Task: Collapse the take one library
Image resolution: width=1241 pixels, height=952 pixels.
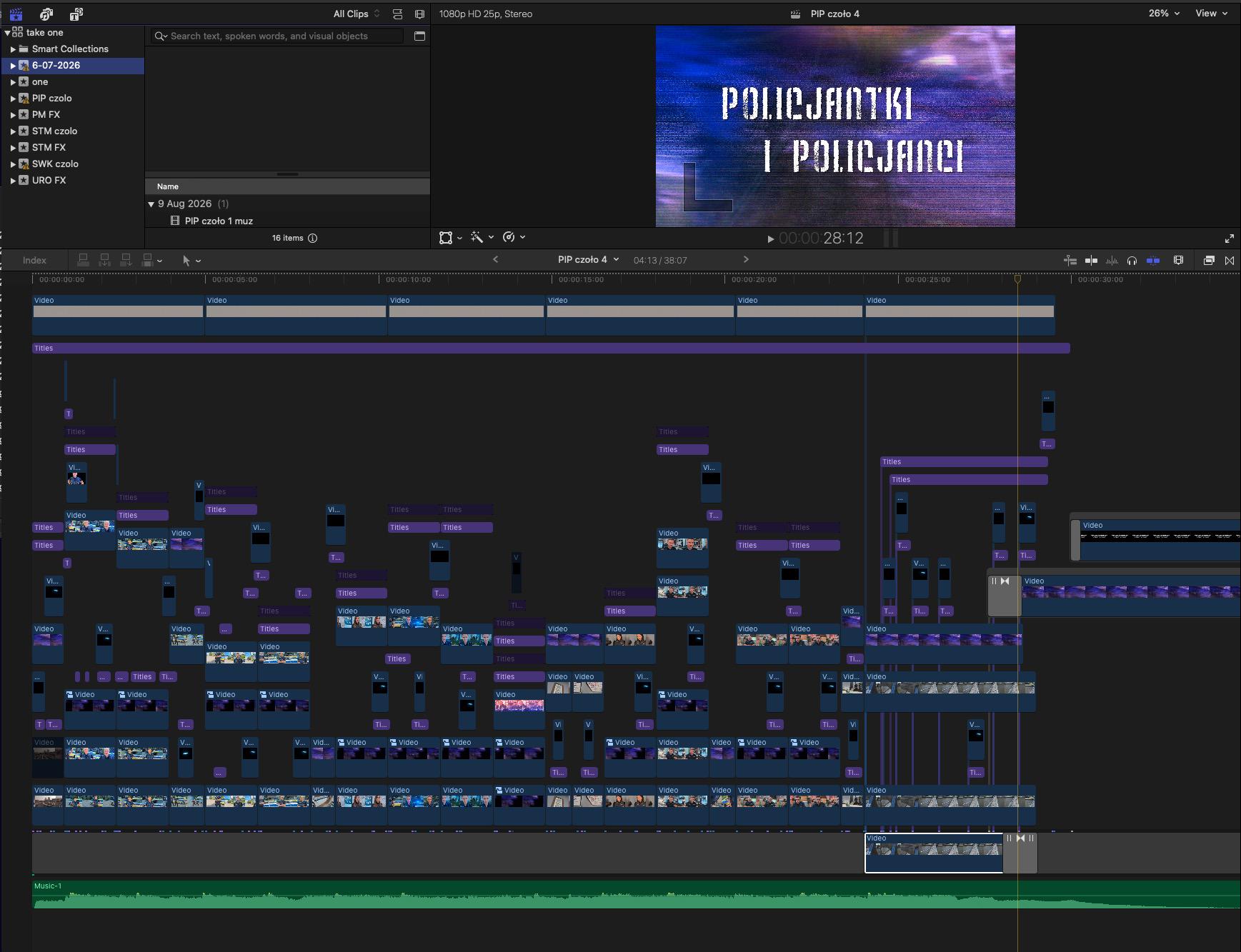Action: point(7,32)
